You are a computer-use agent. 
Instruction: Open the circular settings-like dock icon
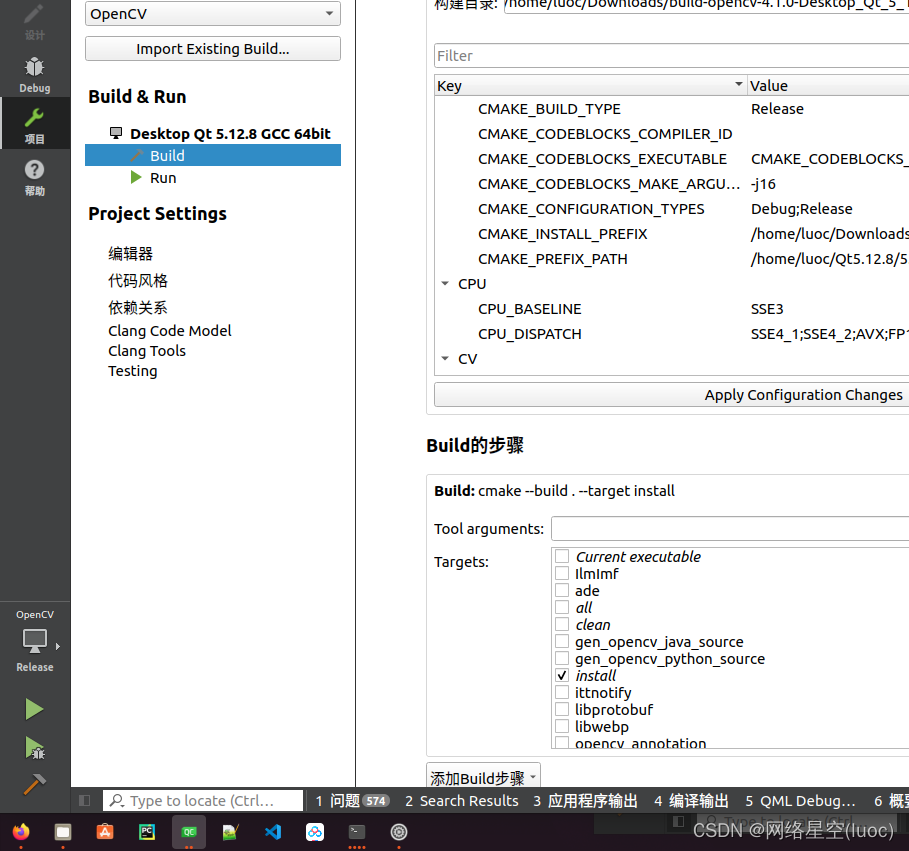tap(399, 832)
